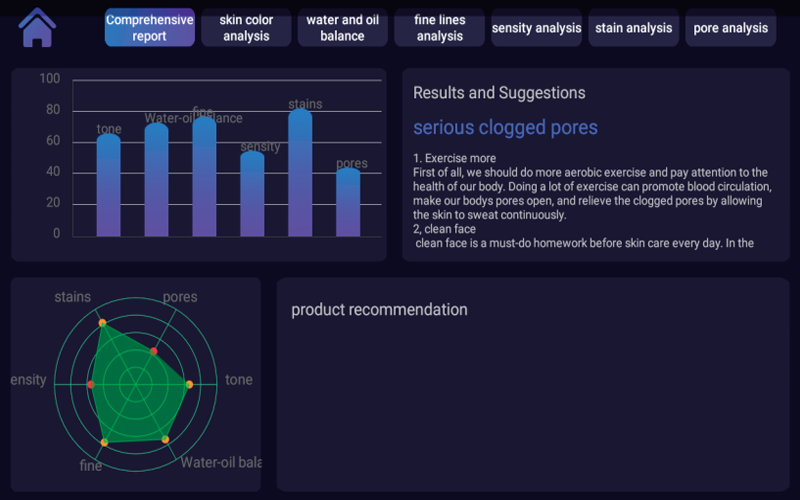The width and height of the screenshot is (800, 500).
Task: Click the serious clogged pores heading
Action: point(505,127)
